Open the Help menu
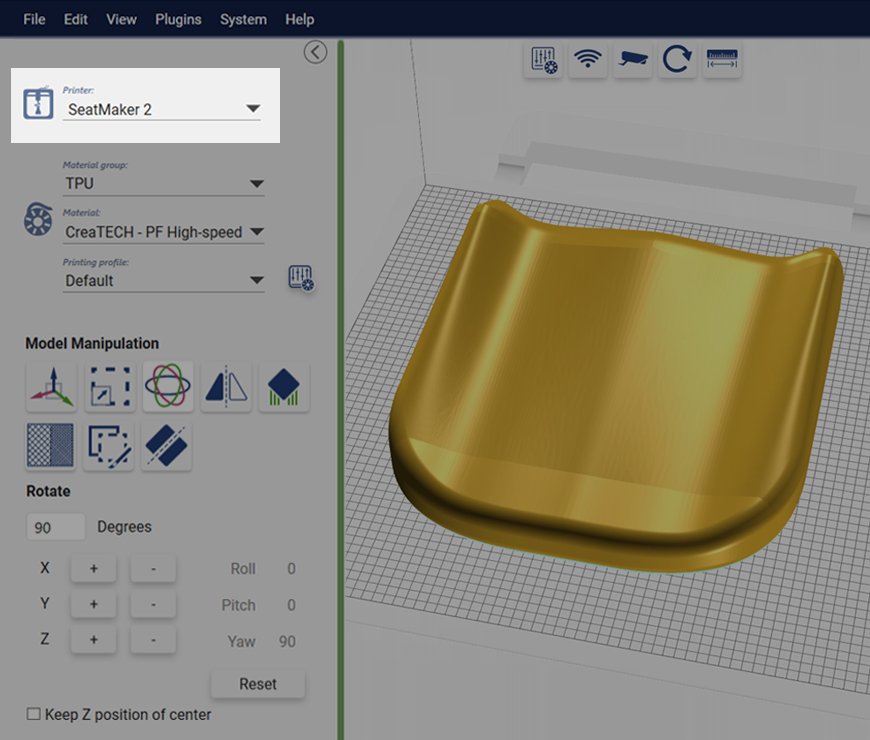Viewport: 870px width, 740px height. pos(300,19)
